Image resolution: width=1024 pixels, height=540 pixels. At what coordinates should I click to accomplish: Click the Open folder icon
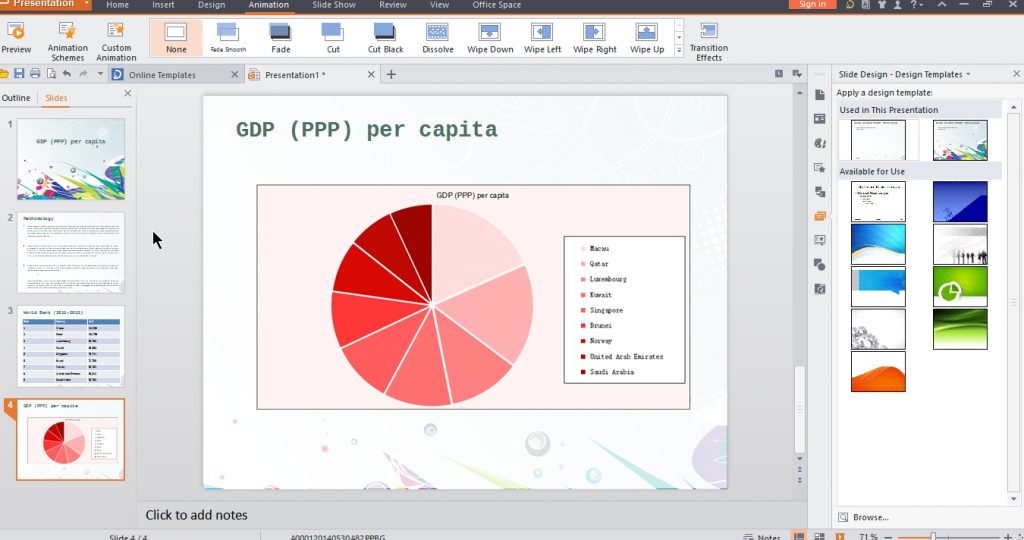[4, 74]
